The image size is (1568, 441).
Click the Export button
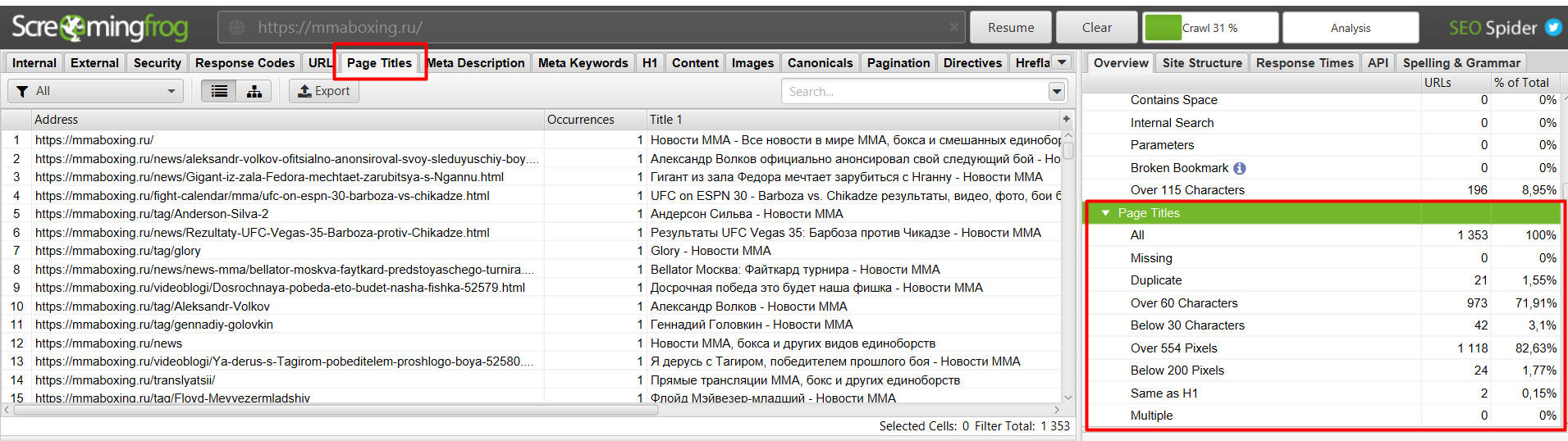[x=324, y=91]
